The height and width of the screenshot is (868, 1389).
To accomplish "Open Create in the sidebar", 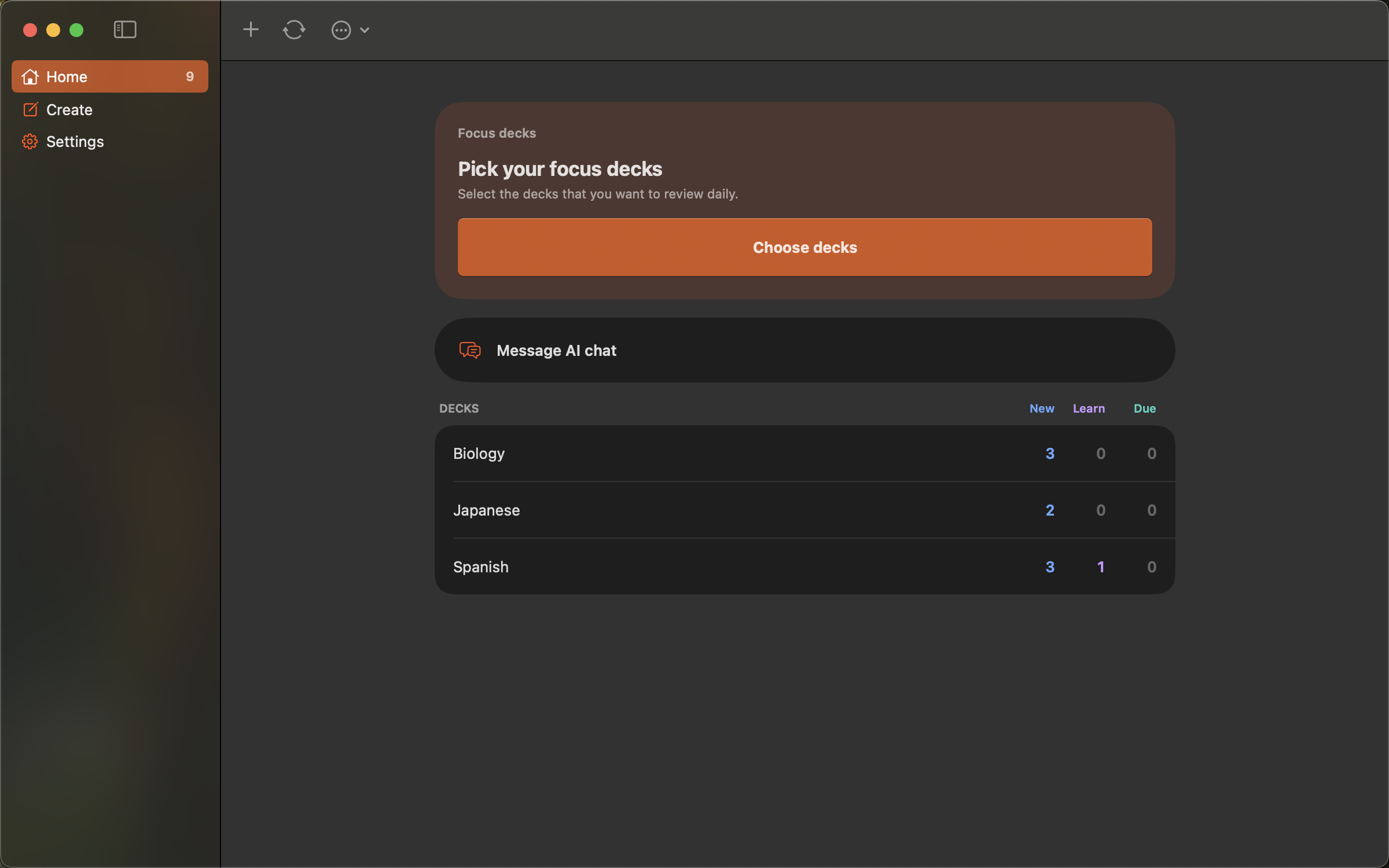I will (x=110, y=109).
